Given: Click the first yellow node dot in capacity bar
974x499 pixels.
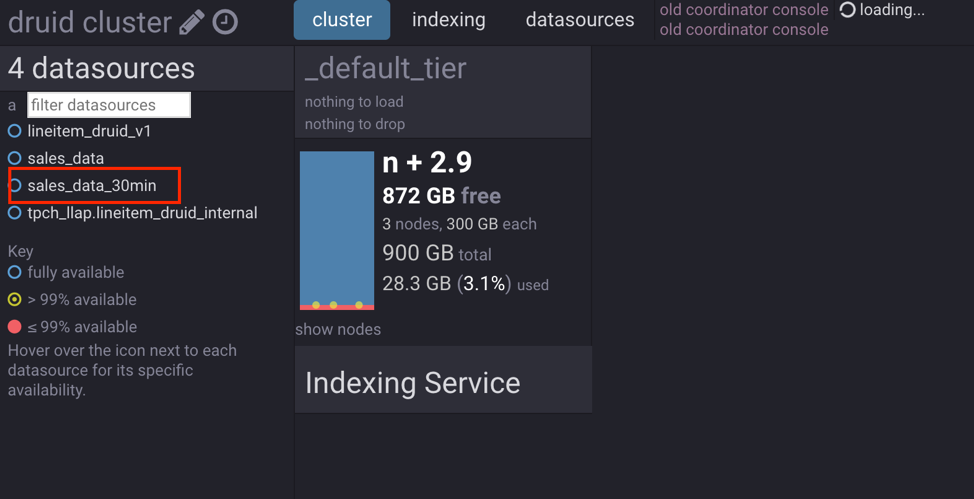Looking at the screenshot, I should point(316,305).
